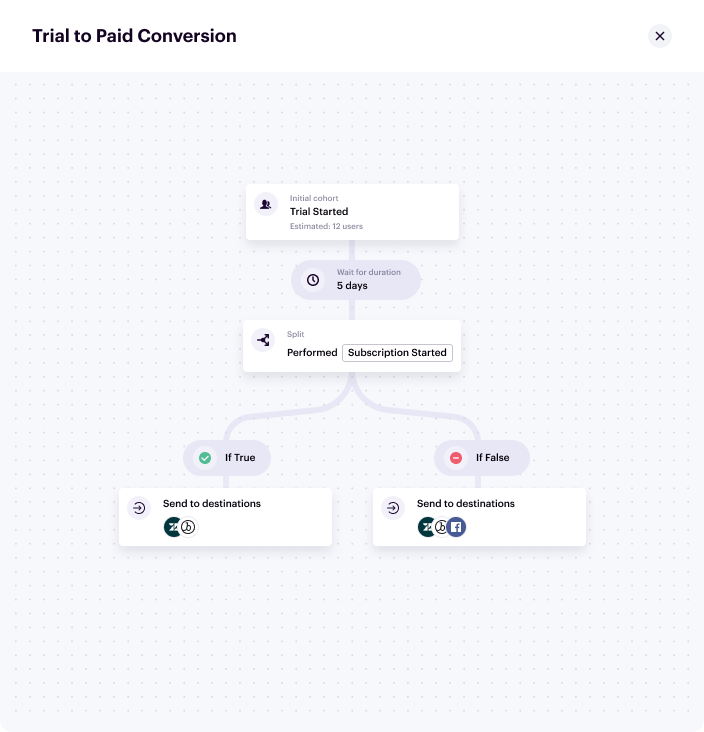Select the If False branch pill
Image resolution: width=704 pixels, height=732 pixels.
482,458
